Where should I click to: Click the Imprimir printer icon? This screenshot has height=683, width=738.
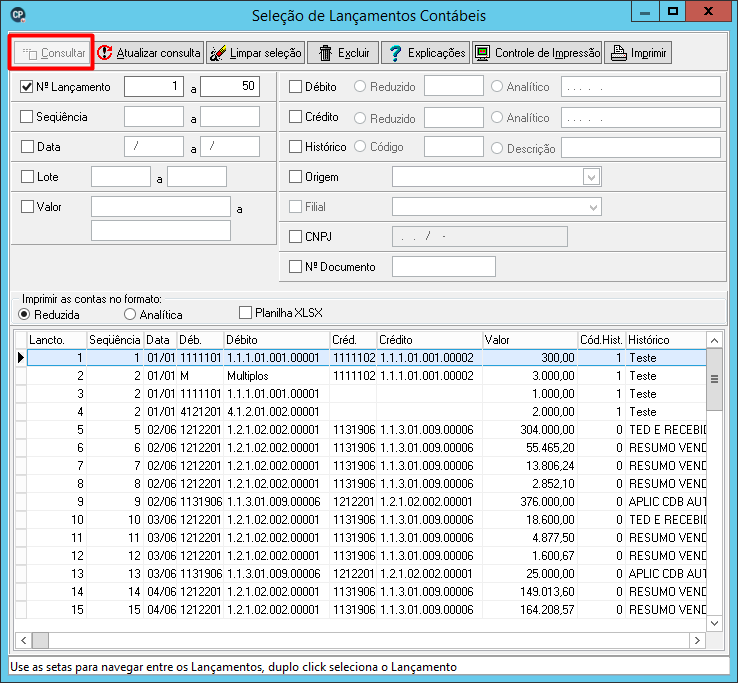point(618,53)
